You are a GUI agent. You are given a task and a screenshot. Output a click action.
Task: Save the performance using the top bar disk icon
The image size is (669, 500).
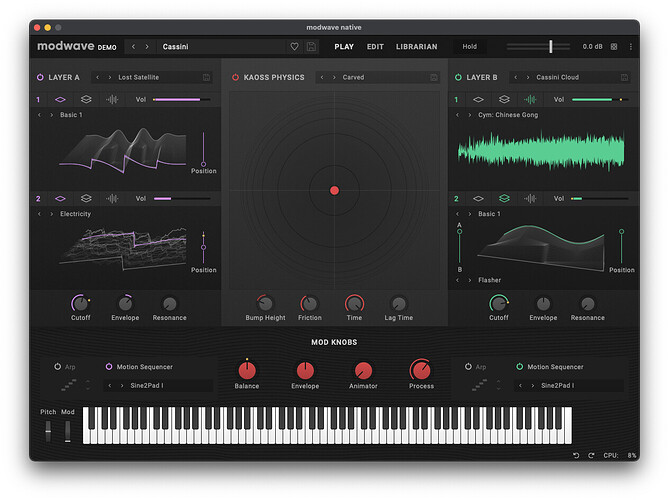click(311, 47)
